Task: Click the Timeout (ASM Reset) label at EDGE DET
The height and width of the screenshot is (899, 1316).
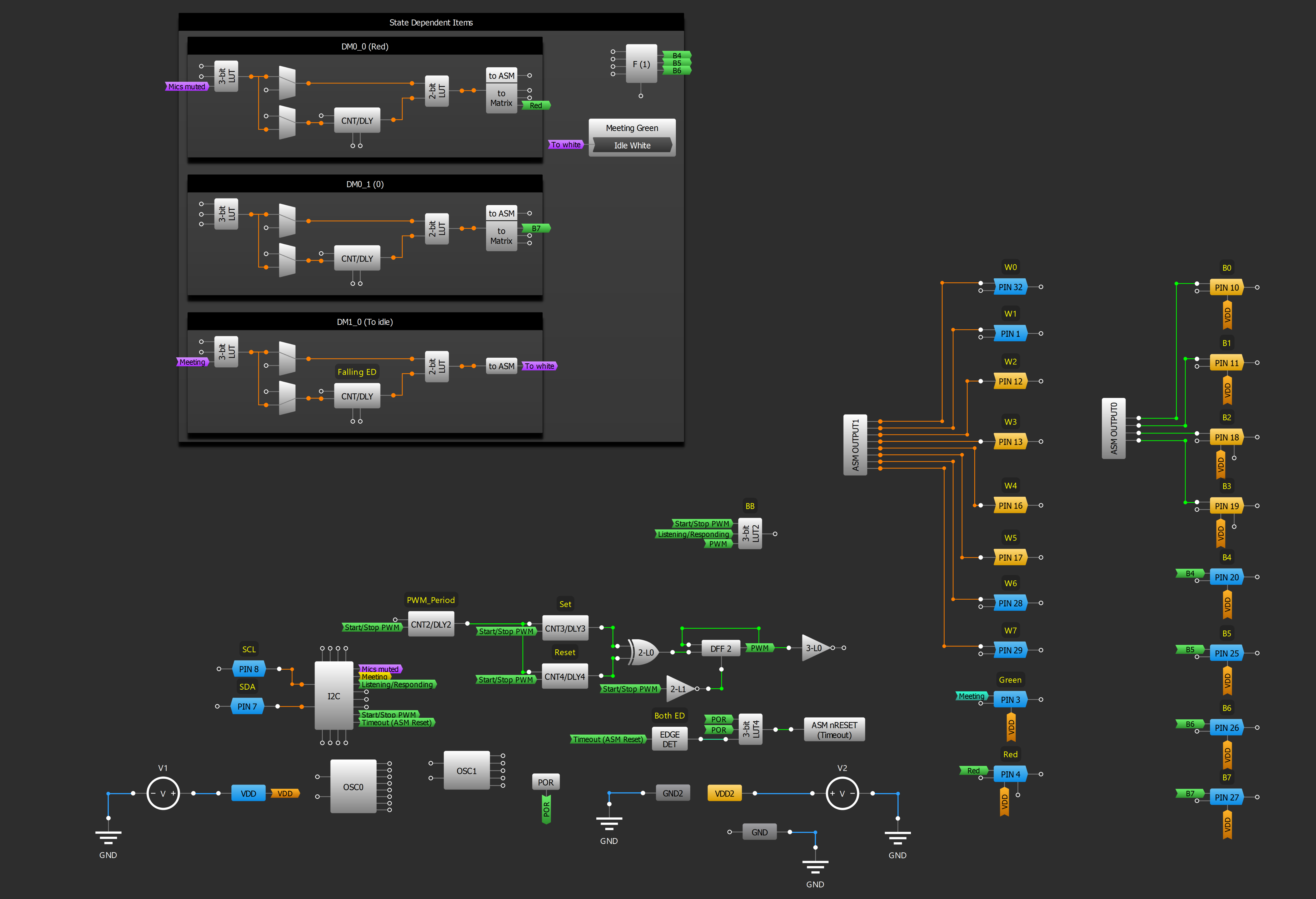Action: (x=608, y=739)
